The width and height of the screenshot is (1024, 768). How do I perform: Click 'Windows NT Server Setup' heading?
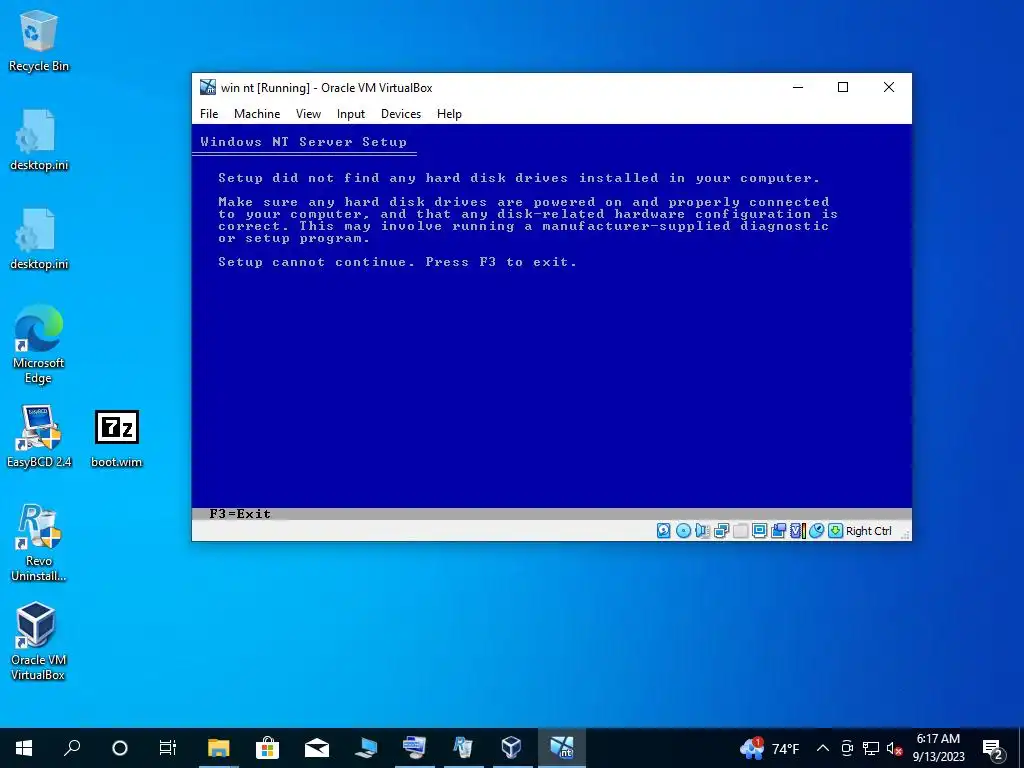tap(304, 142)
